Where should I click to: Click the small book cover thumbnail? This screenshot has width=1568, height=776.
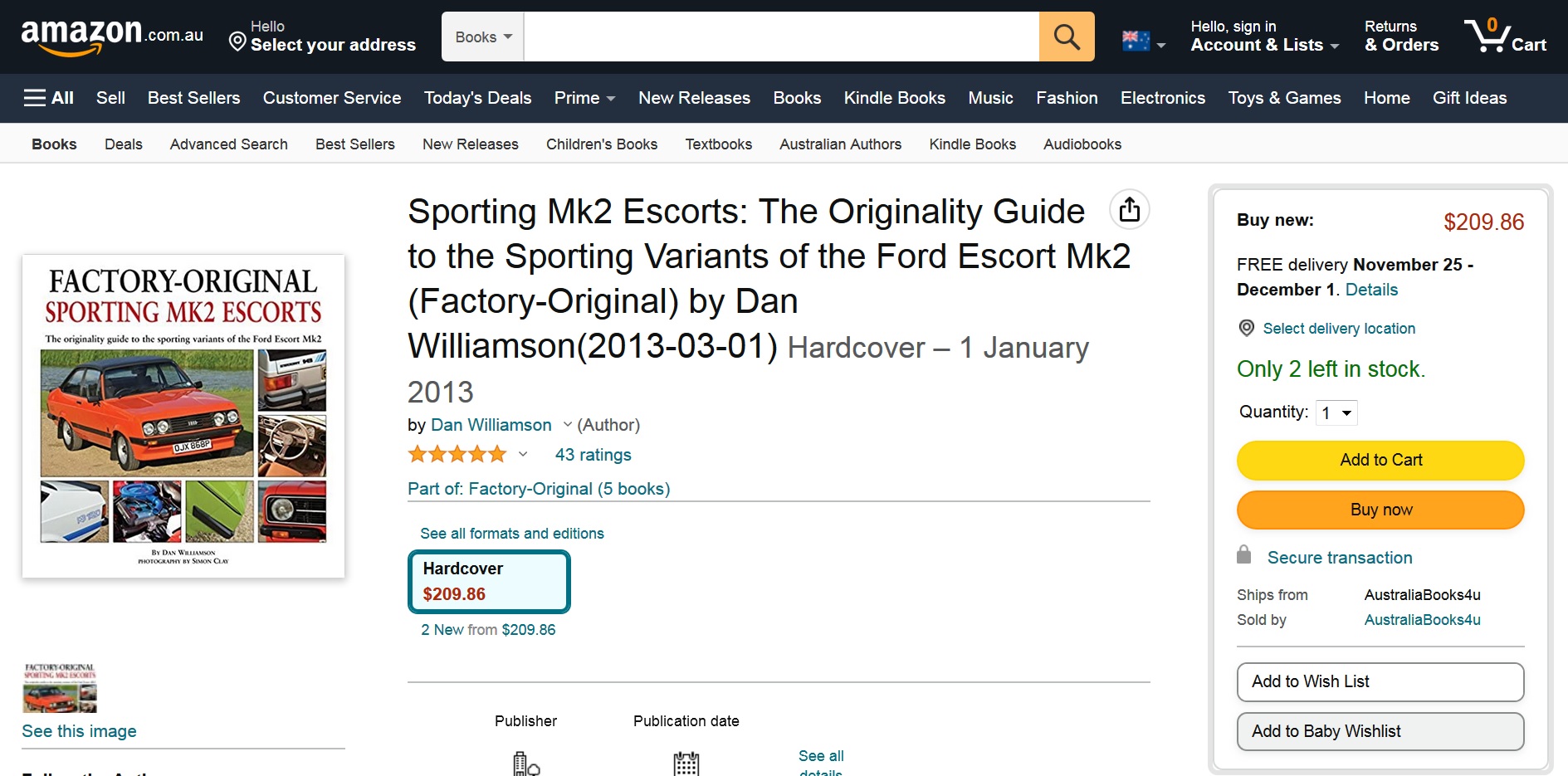[60, 687]
